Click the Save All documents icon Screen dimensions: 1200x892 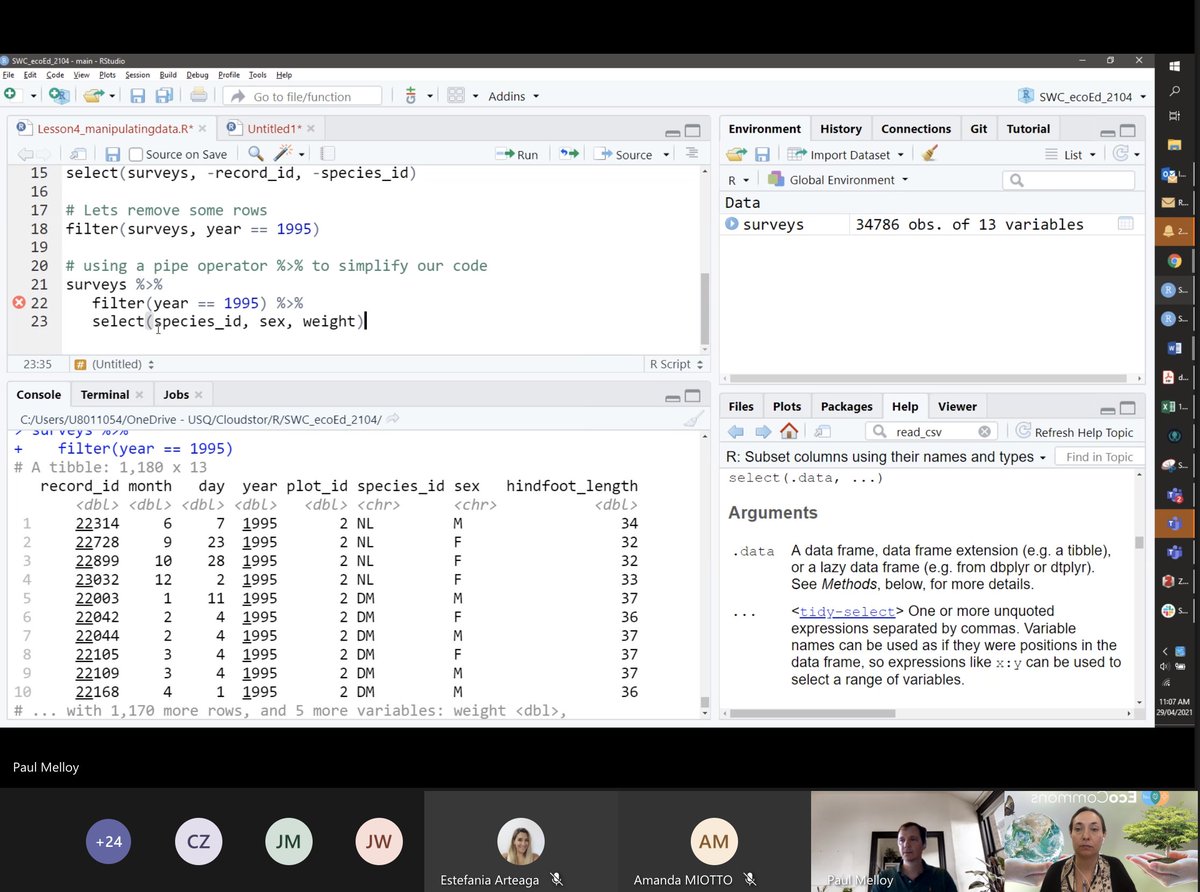163,96
